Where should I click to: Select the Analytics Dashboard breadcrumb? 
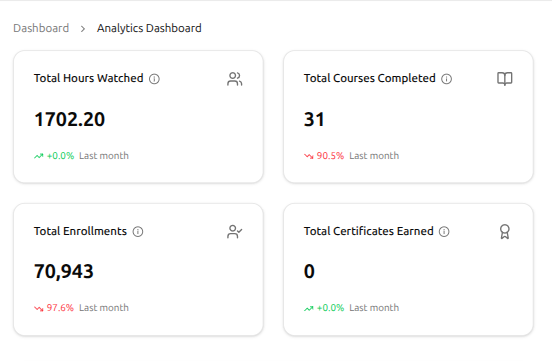coord(149,28)
